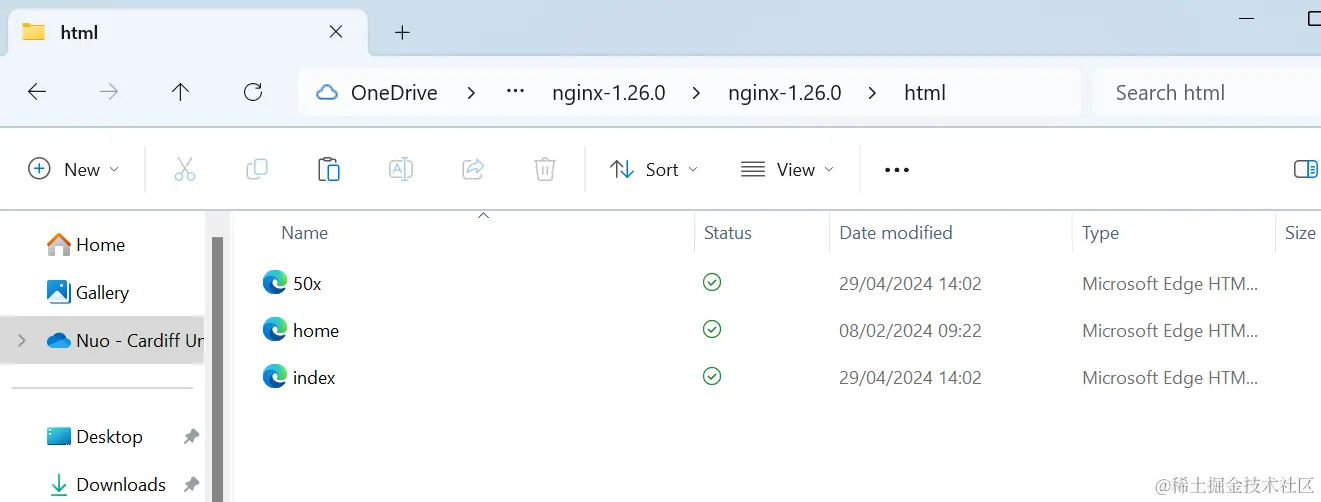Click the Delete trash icon
This screenshot has width=1321, height=502.
pos(545,169)
